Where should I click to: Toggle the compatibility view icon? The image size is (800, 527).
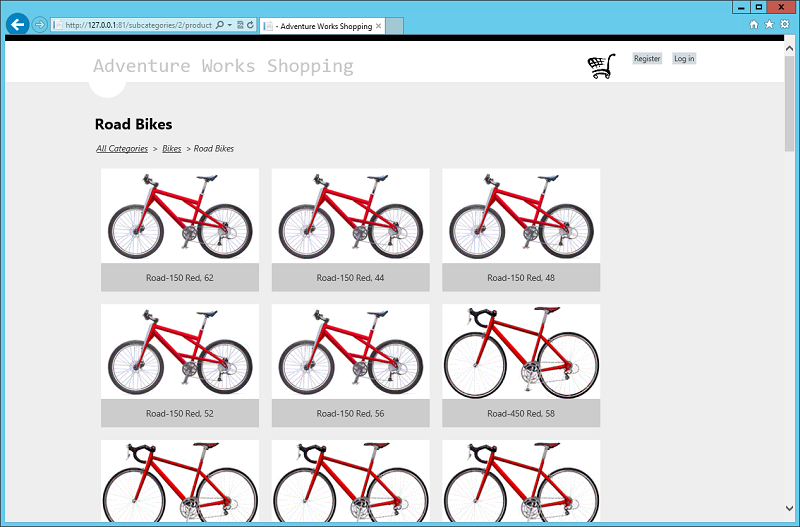240,24
